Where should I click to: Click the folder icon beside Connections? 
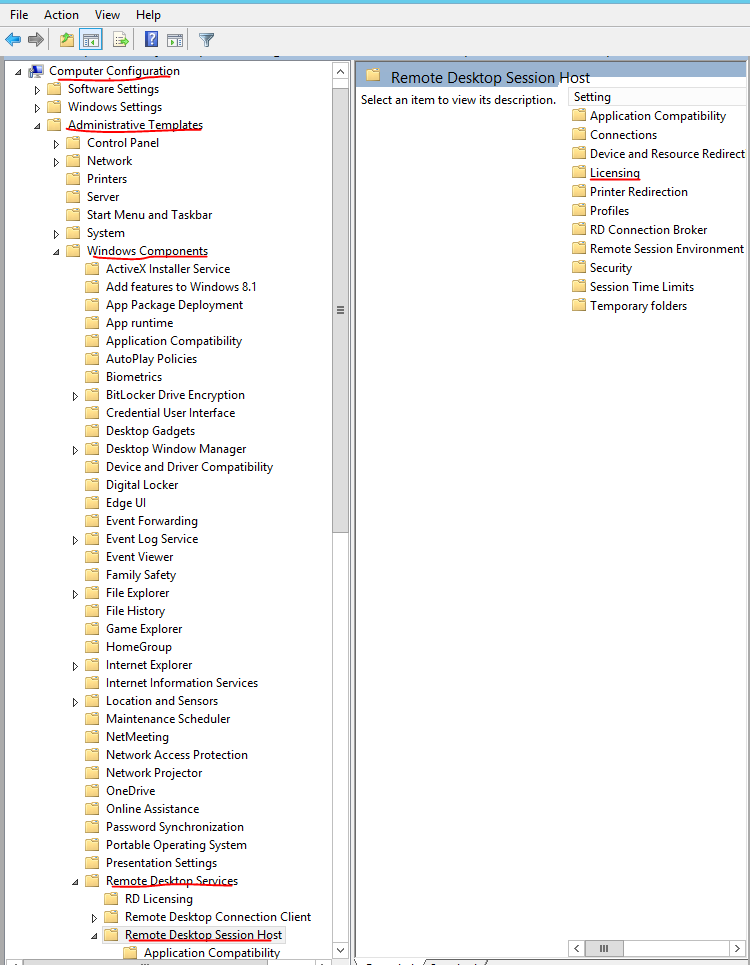pos(578,134)
